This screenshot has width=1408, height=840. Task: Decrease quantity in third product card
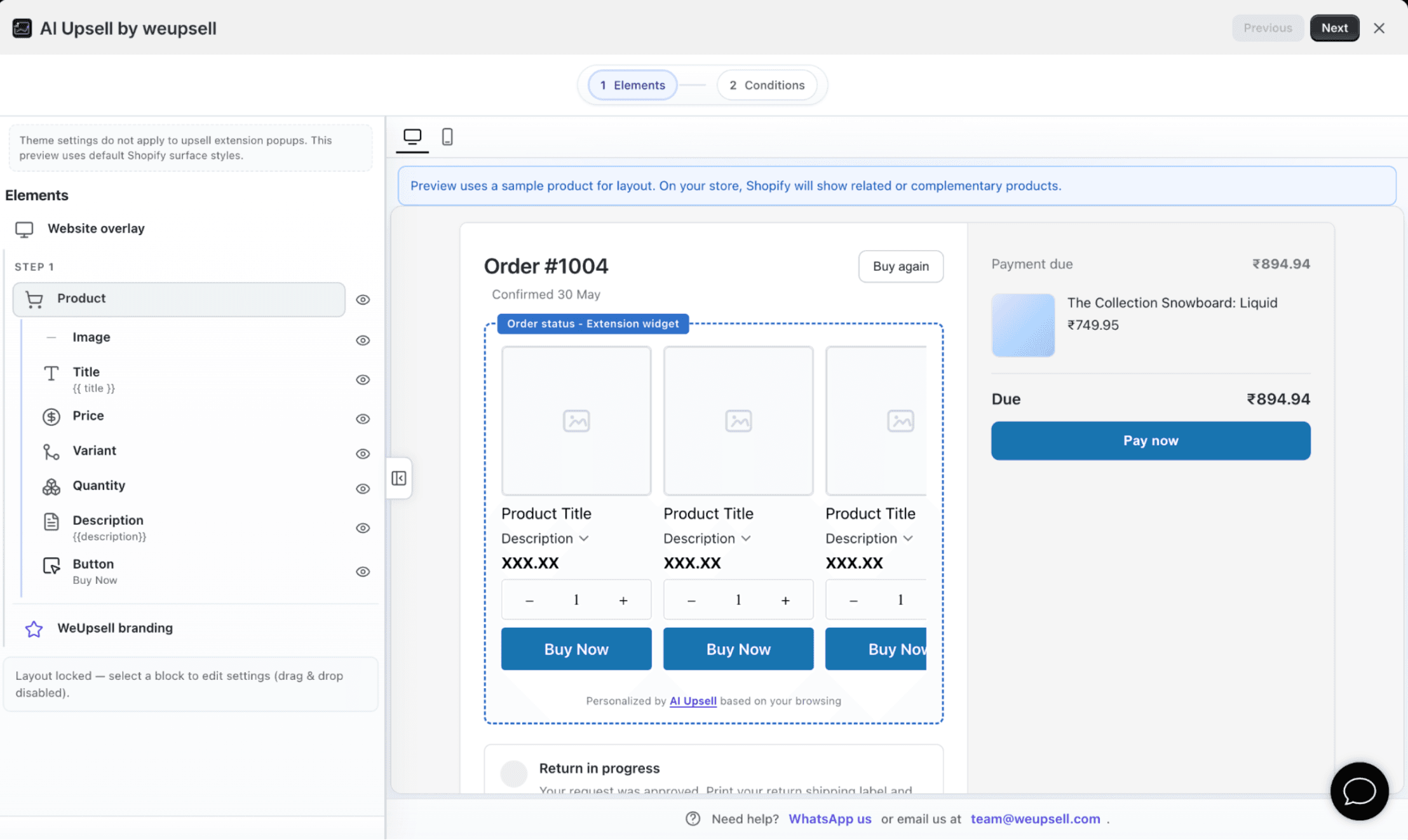tap(853, 600)
